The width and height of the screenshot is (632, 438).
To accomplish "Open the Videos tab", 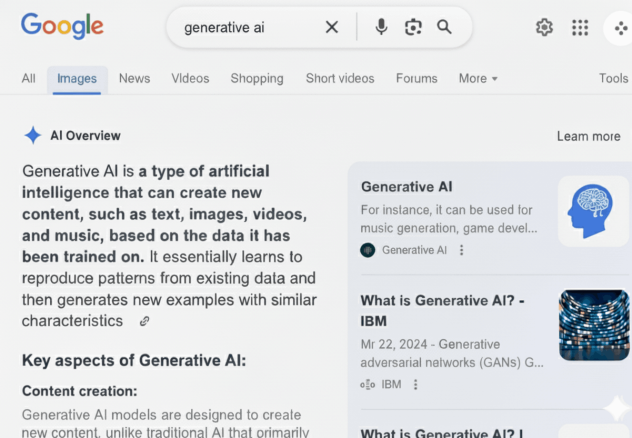I will (190, 78).
